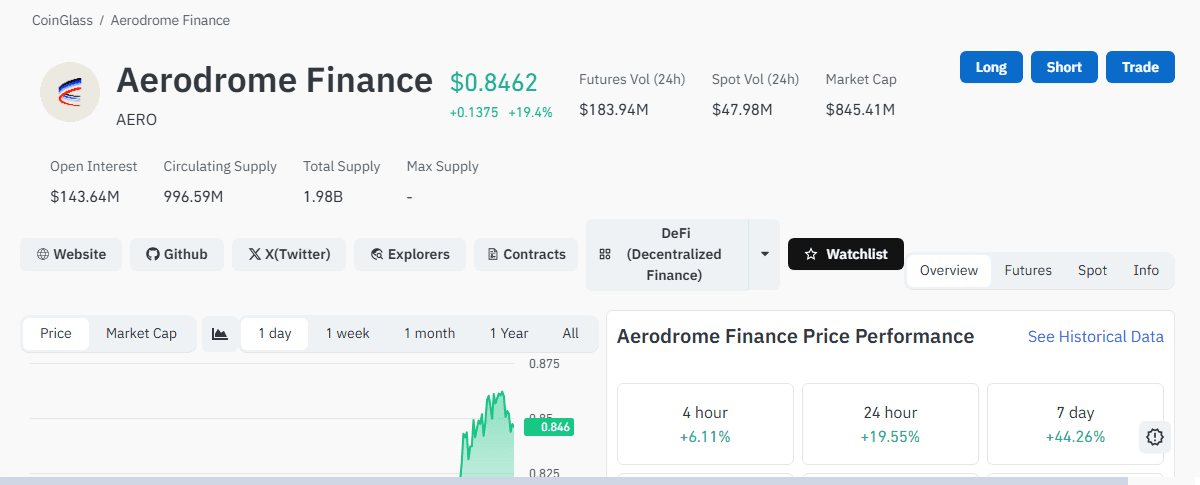
Task: Open the Website link button
Action: tap(71, 254)
